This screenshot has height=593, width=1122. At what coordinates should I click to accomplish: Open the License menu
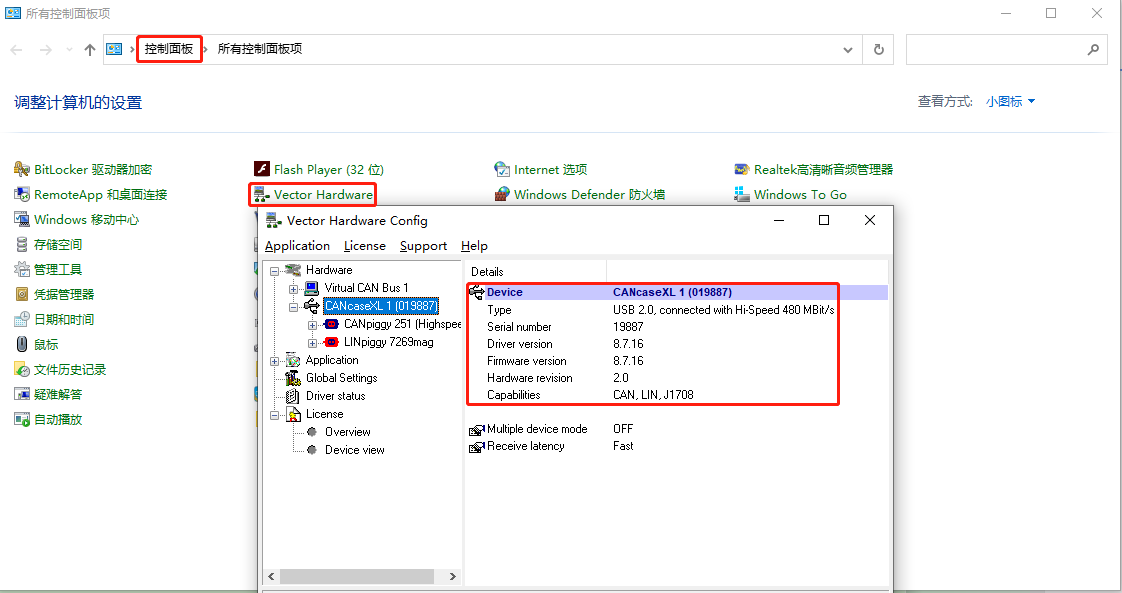coord(364,246)
